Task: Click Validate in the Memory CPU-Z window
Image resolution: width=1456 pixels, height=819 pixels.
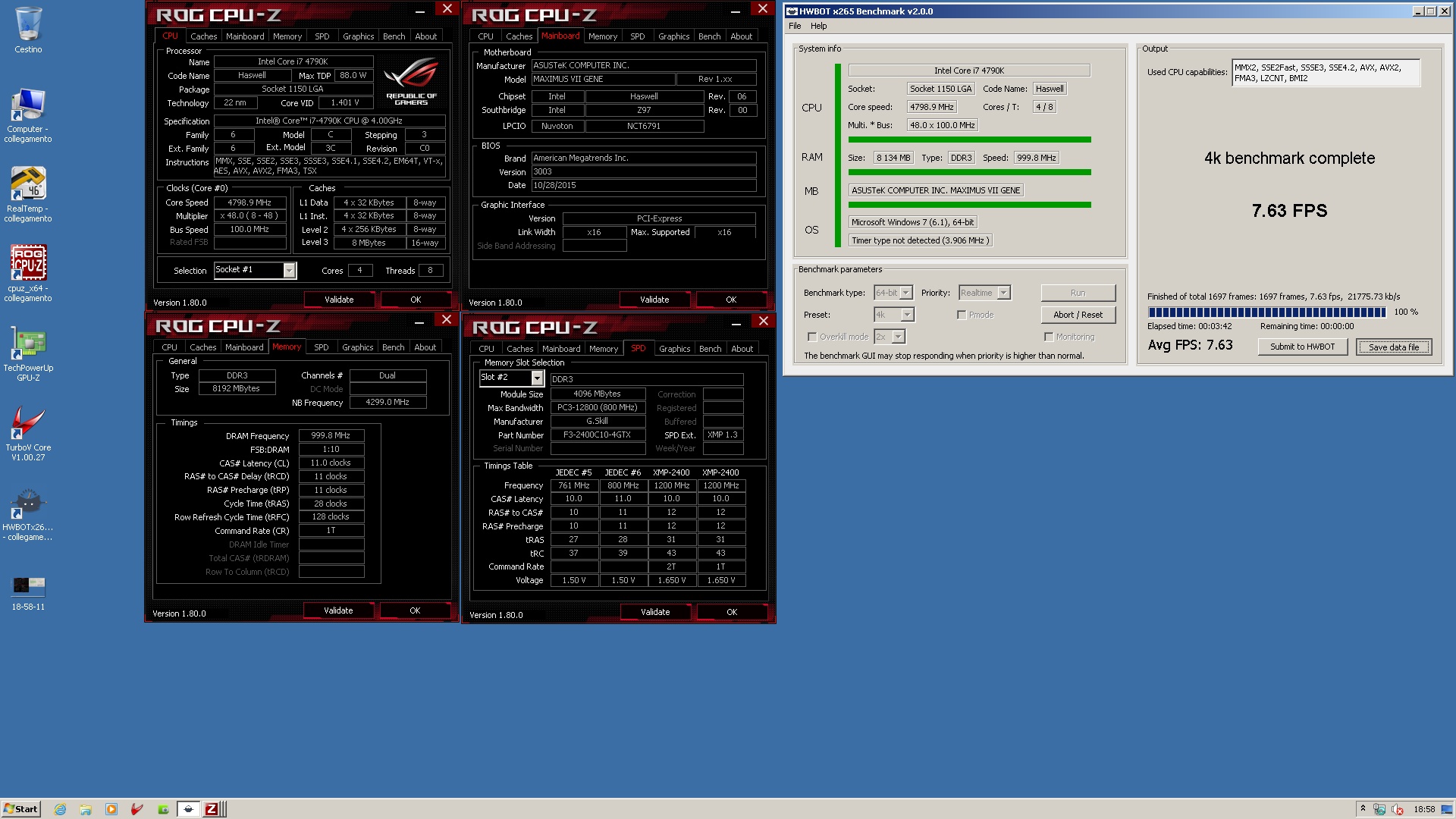Action: coord(338,610)
